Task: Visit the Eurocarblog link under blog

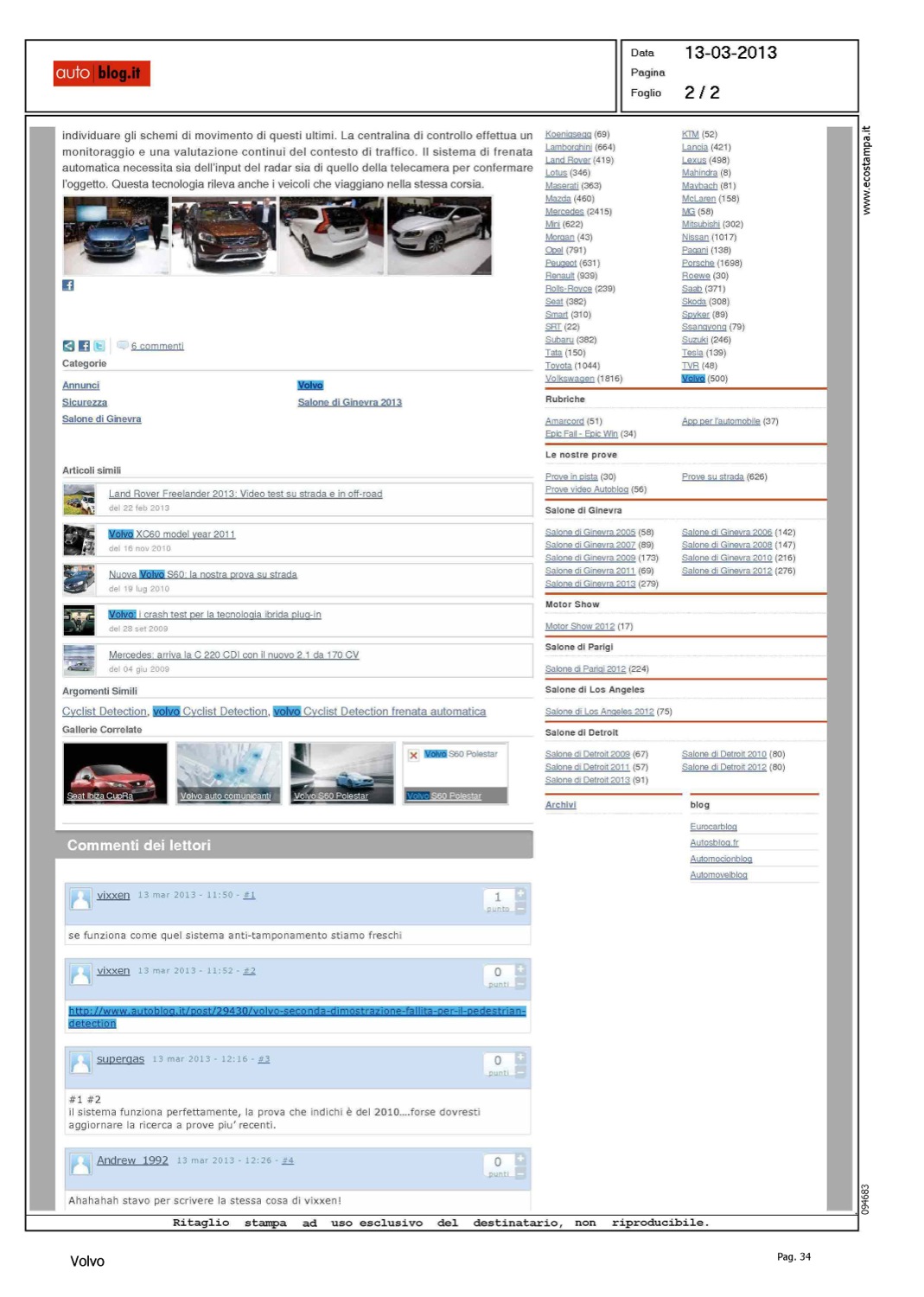Action: 713,827
